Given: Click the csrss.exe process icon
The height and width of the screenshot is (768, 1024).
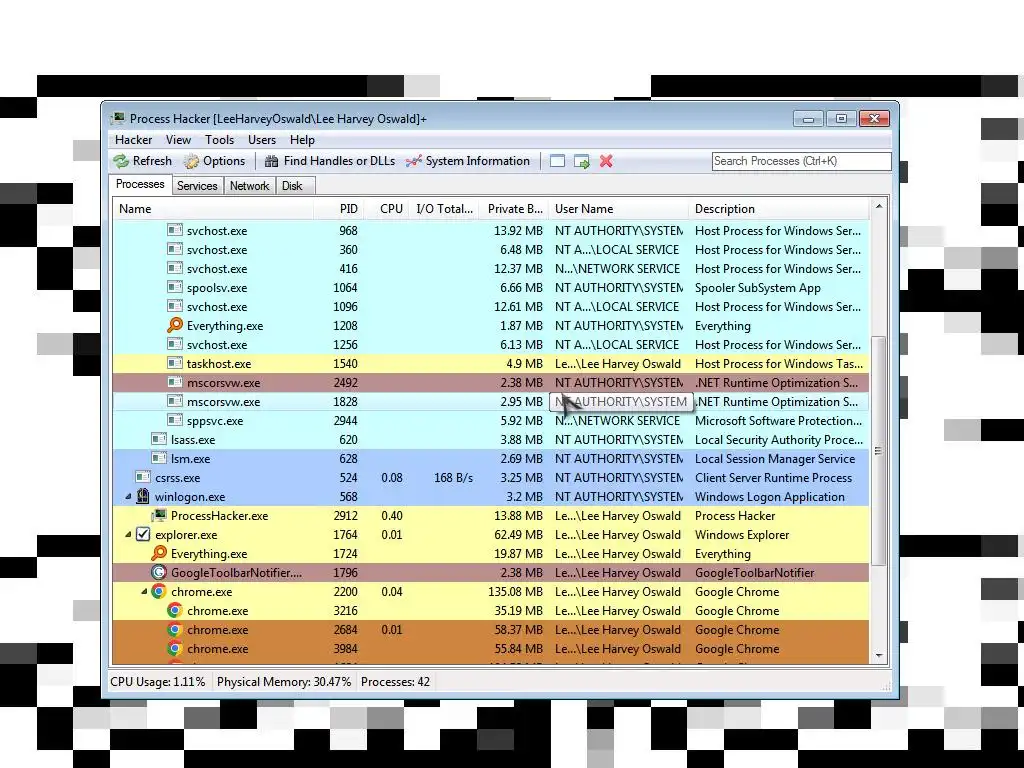Looking at the screenshot, I should (143, 477).
